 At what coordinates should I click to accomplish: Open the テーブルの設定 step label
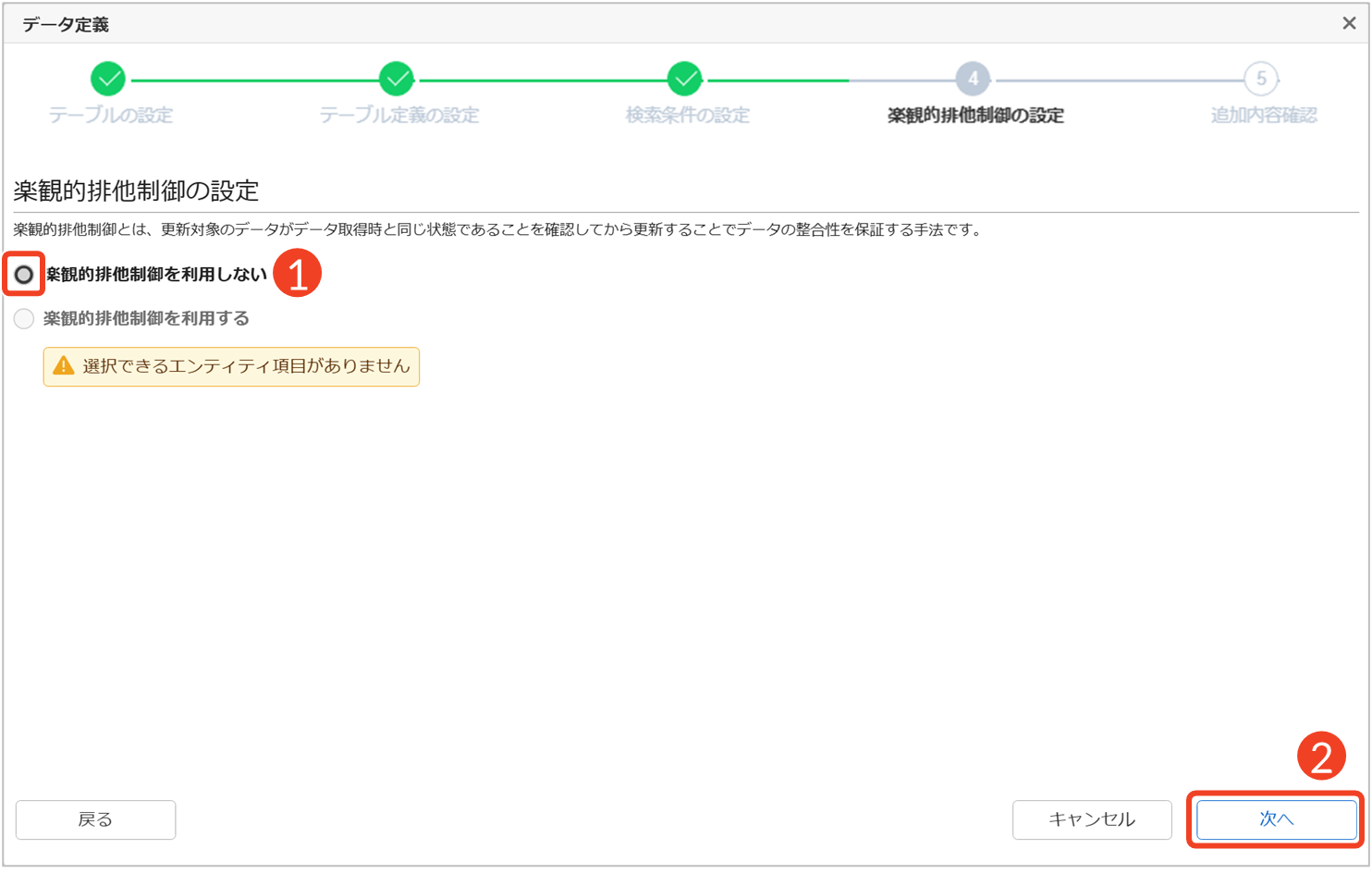click(111, 116)
